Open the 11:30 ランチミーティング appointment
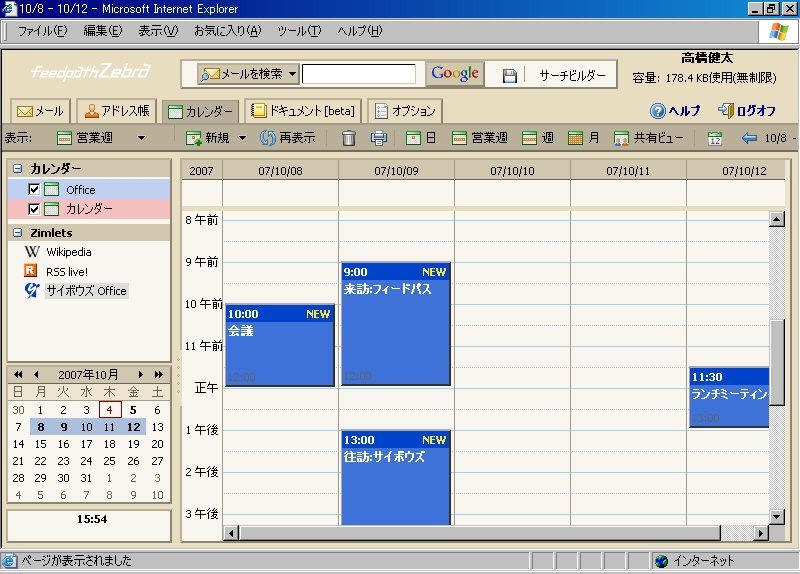The image size is (800, 574). click(x=729, y=397)
